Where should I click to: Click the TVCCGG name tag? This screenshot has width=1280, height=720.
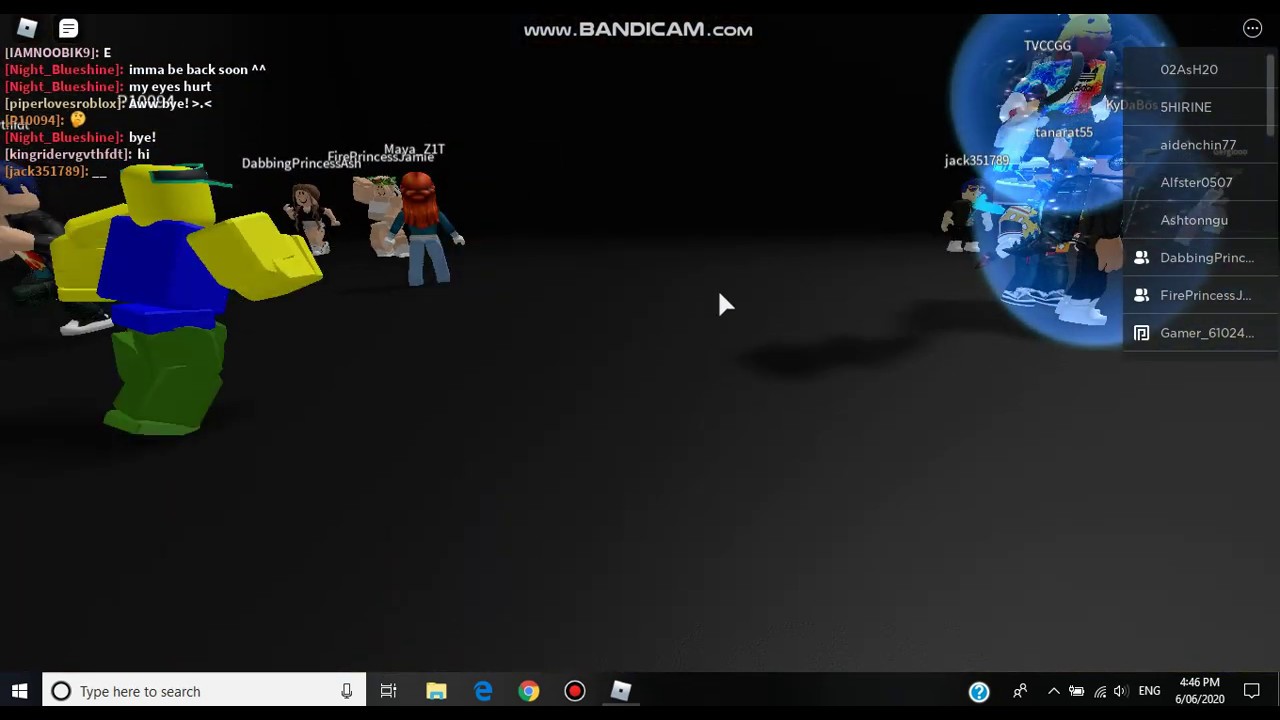point(1047,45)
